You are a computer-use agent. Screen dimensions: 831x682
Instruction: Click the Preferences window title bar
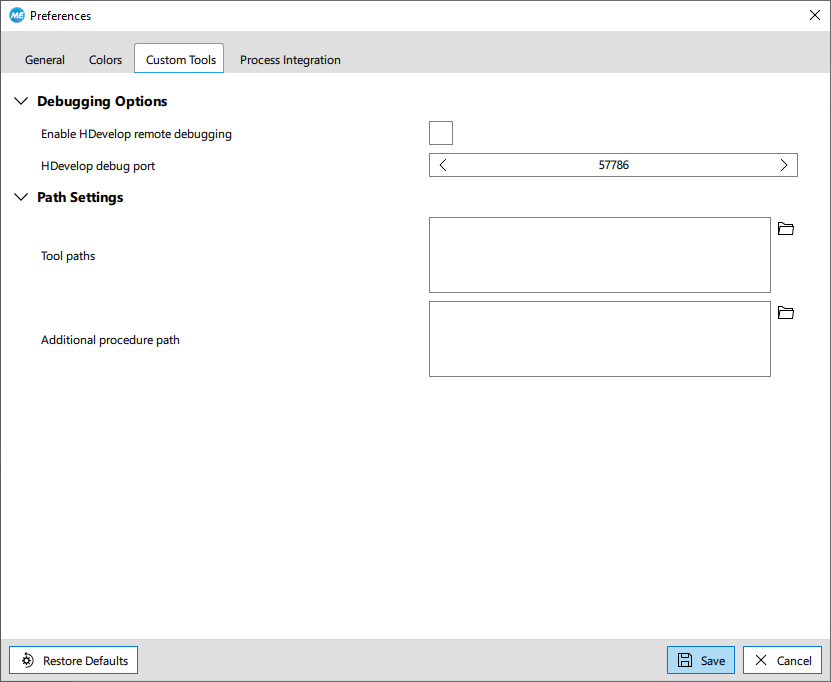400,15
